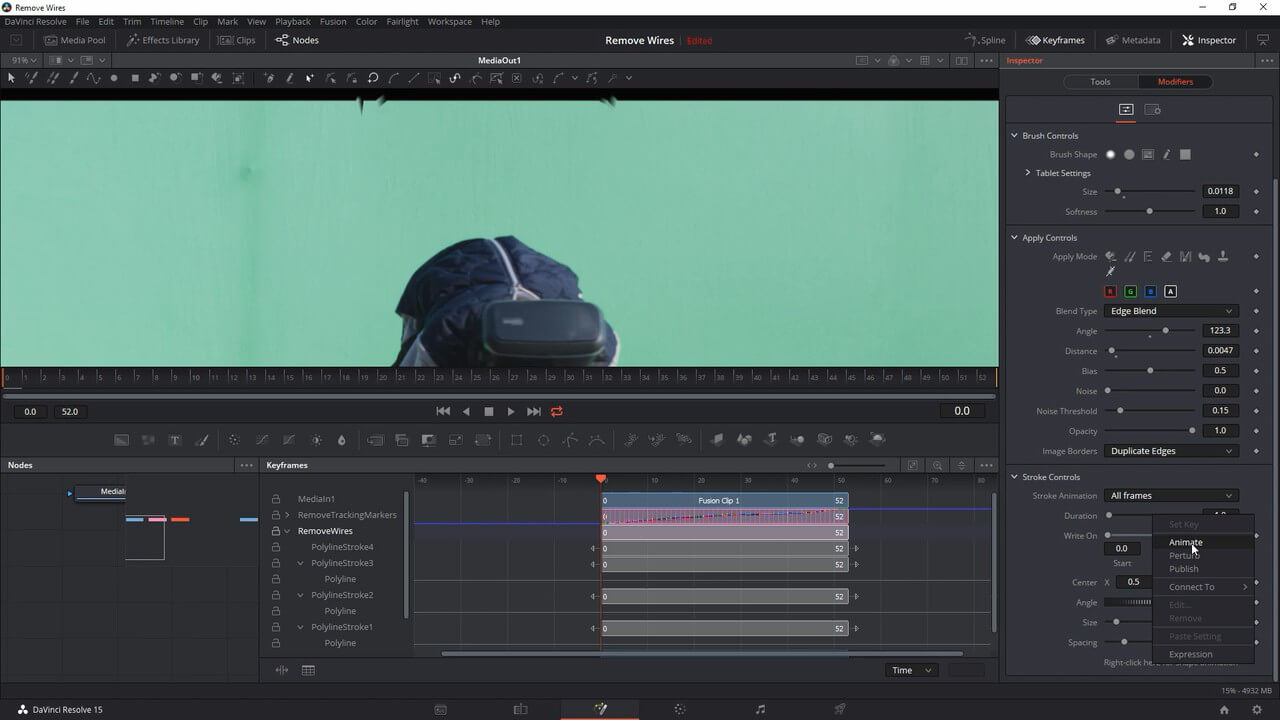The width and height of the screenshot is (1280, 720).
Task: Select the hard circle brush shape
Action: tap(1129, 155)
